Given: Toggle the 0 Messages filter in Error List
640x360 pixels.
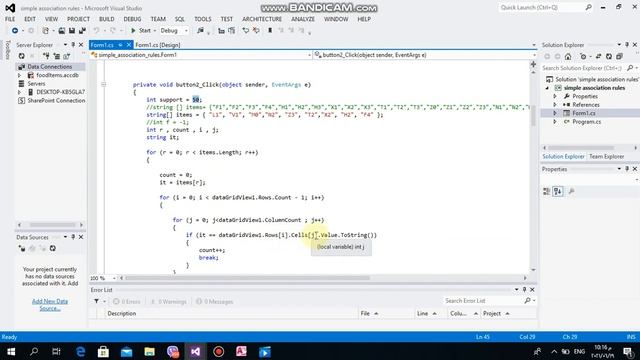Looking at the screenshot, I should point(214,302).
